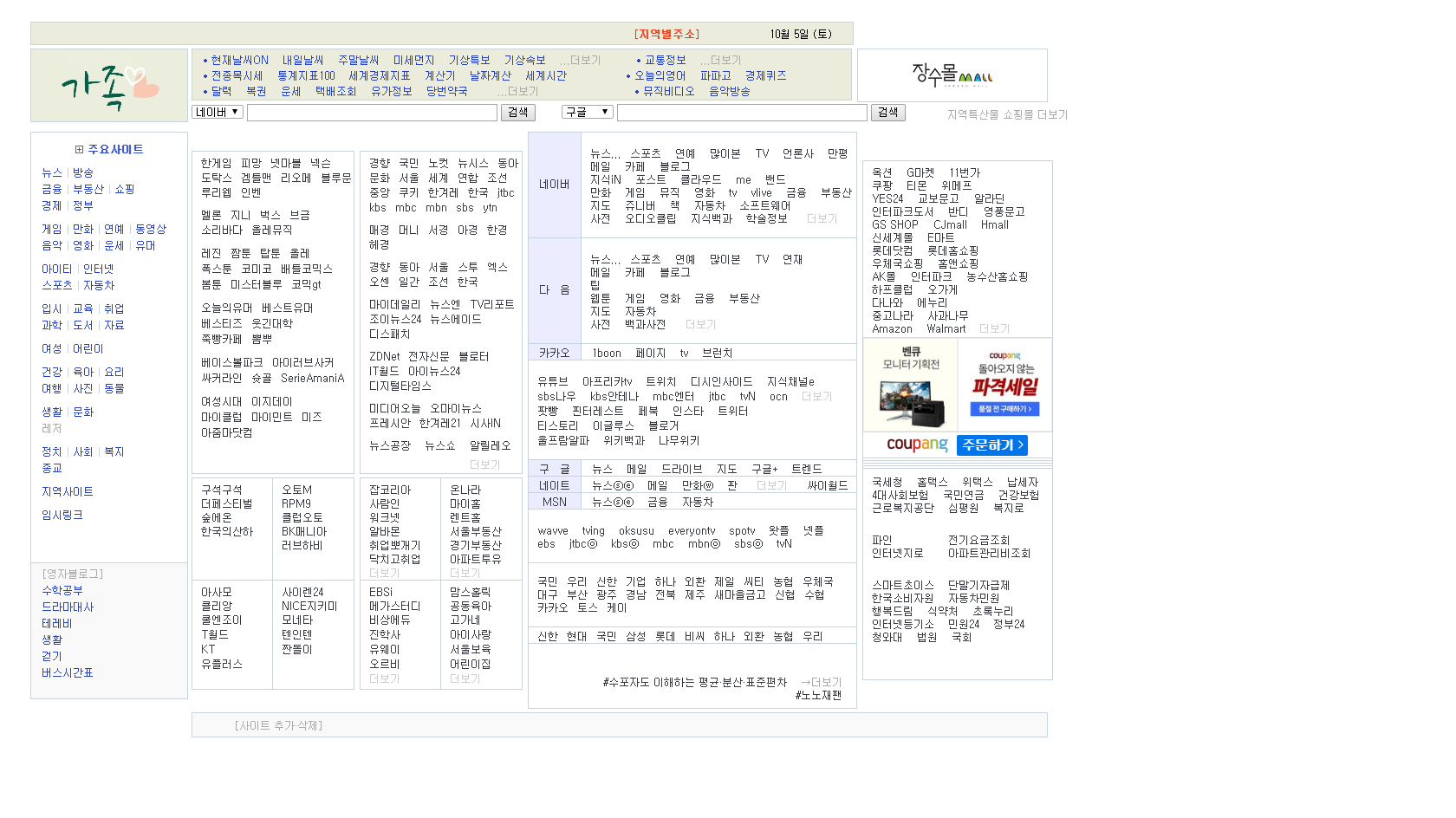Click 검색 button next to 네이버 search field
Viewport: 1456px width, 818px height.
coord(518,113)
